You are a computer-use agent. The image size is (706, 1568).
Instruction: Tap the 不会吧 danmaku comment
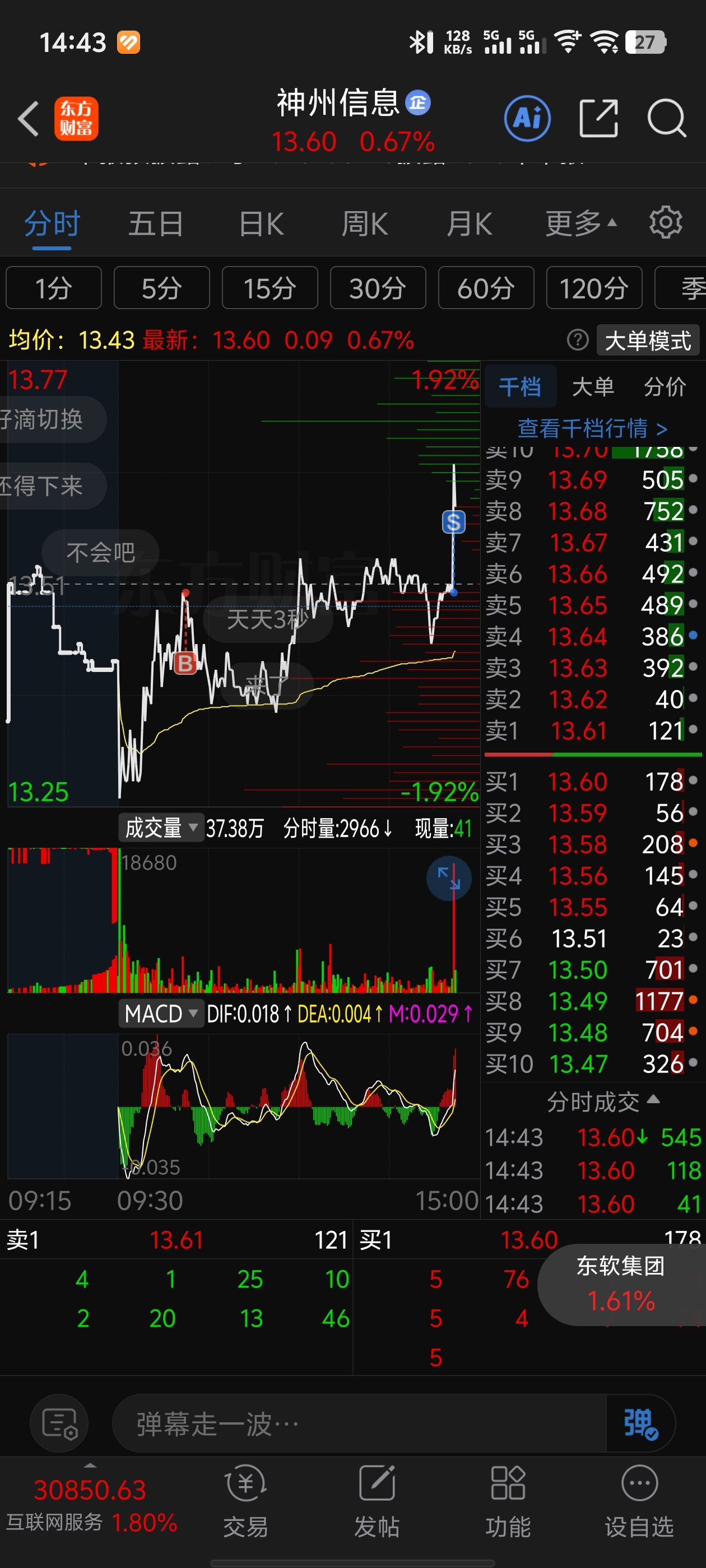coord(100,552)
